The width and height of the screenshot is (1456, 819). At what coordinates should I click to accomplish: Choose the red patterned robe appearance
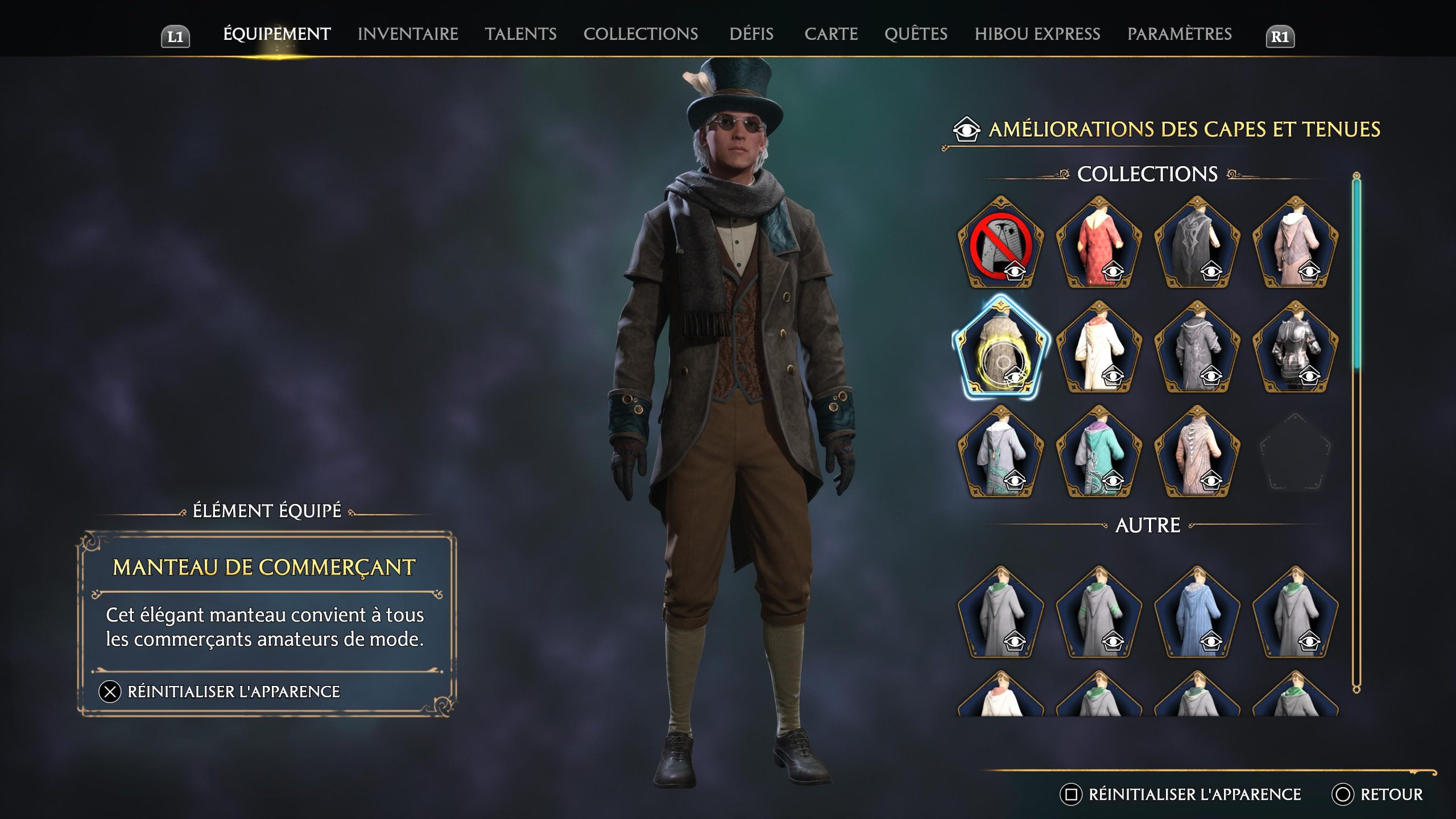pos(1099,243)
